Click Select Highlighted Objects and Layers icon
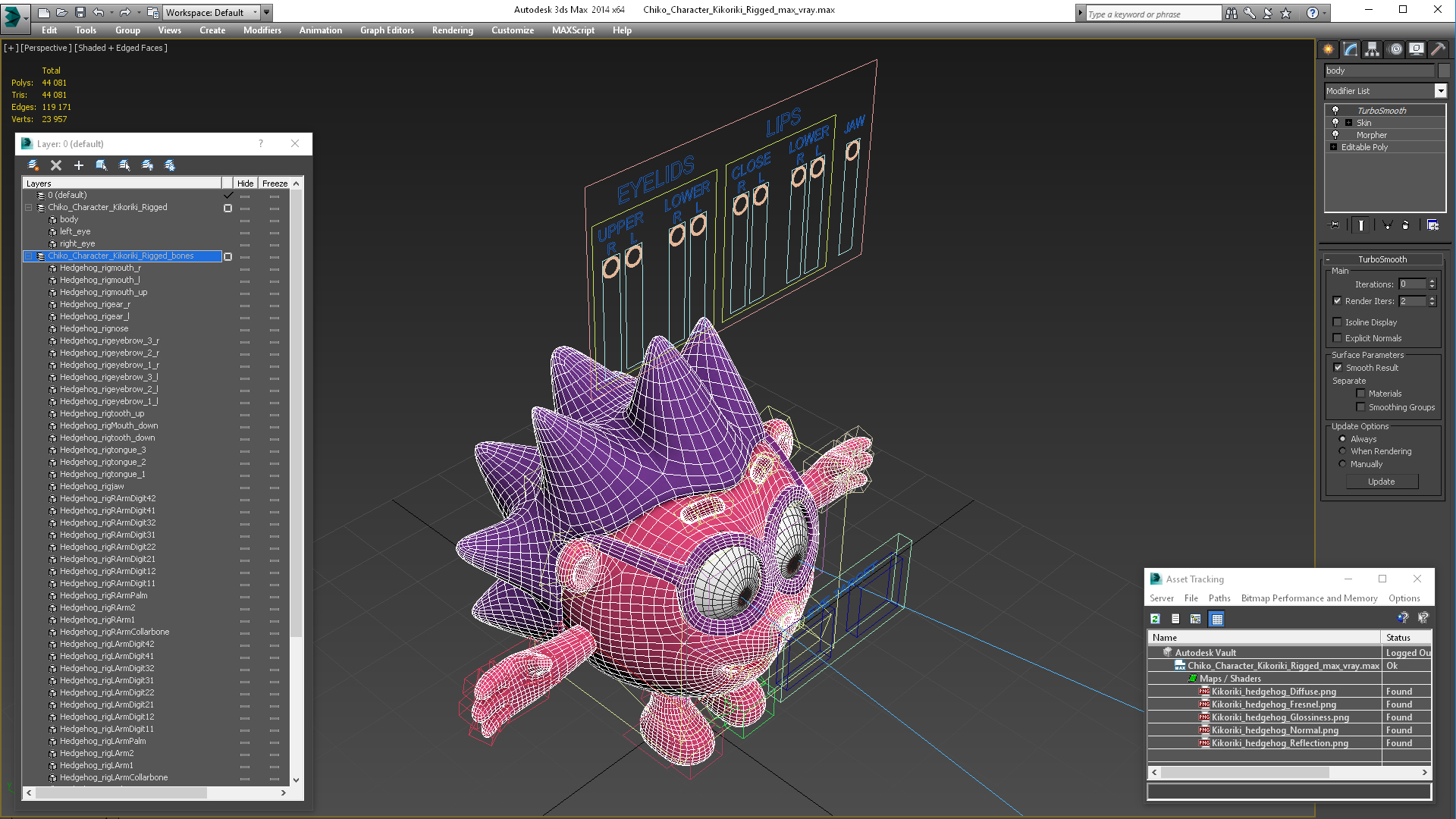Viewport: 1456px width, 819px height. (x=102, y=165)
